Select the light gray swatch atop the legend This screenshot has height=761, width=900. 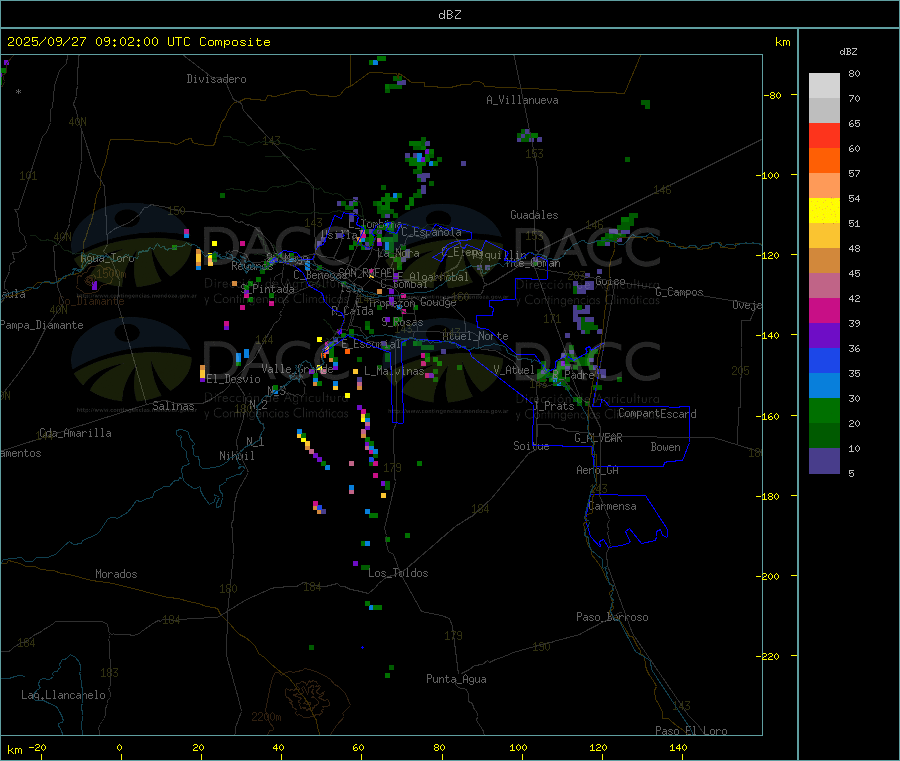(824, 85)
